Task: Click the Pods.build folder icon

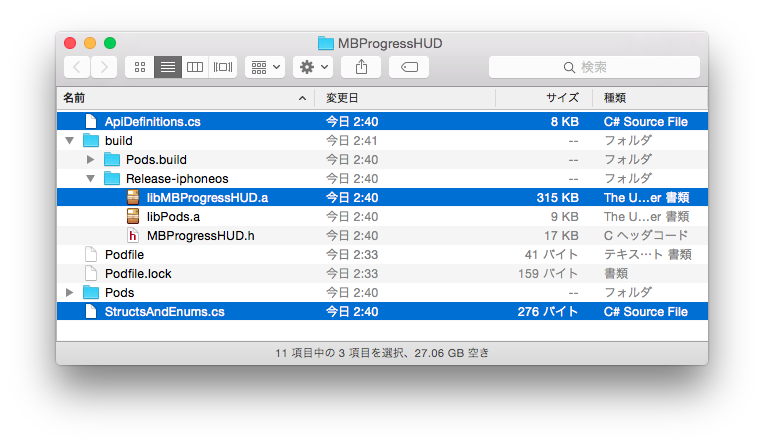Action: pos(112,159)
